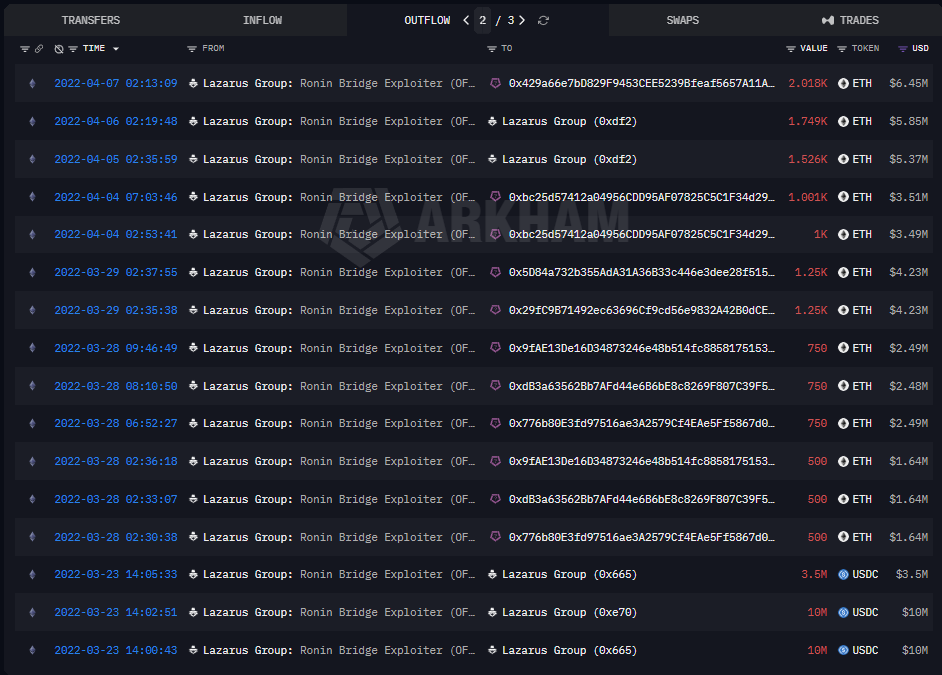Click the 1.526K value cell
Screen dimensions: 942x675
(807, 159)
